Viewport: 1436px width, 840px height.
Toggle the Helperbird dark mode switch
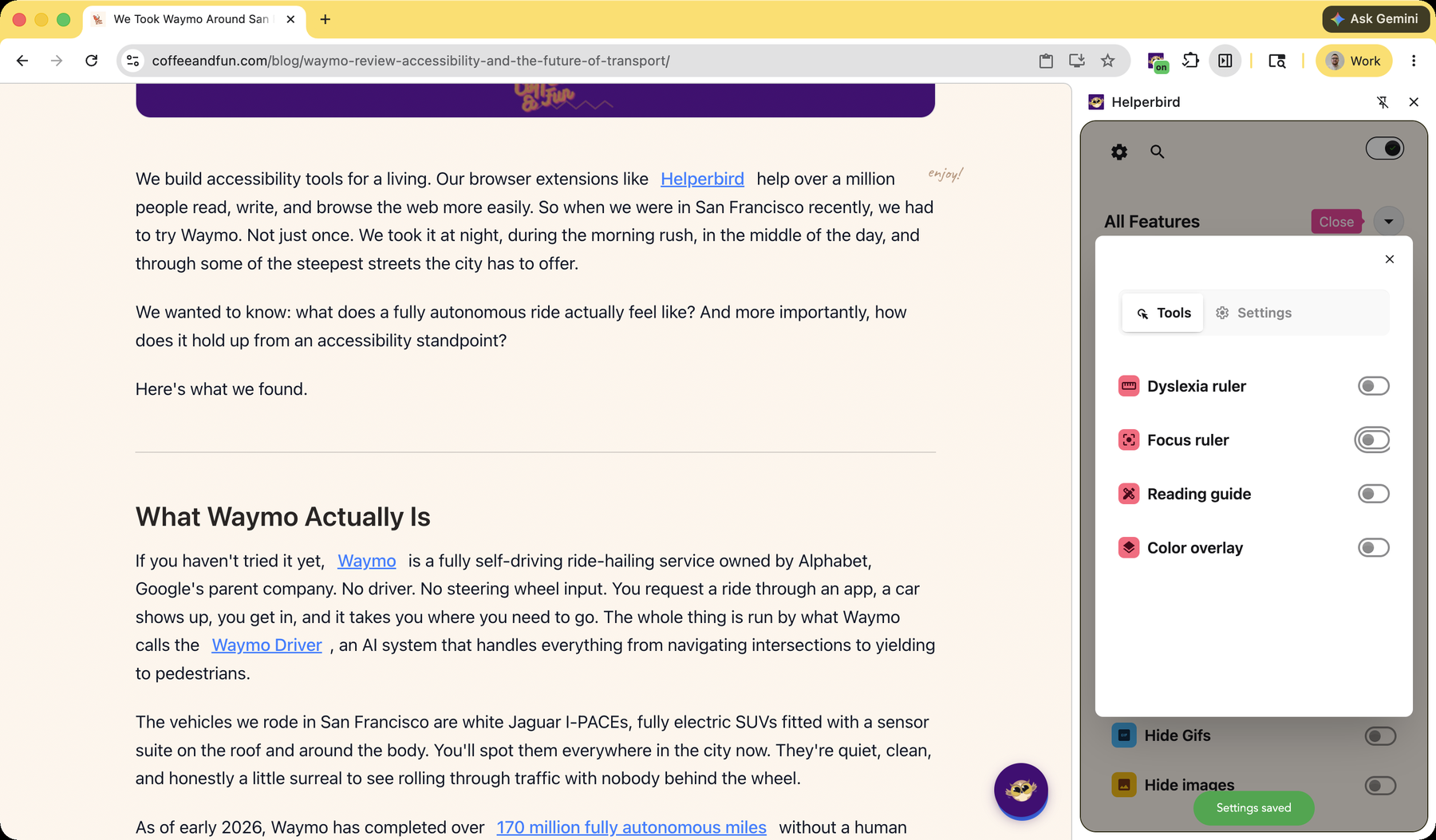point(1385,148)
